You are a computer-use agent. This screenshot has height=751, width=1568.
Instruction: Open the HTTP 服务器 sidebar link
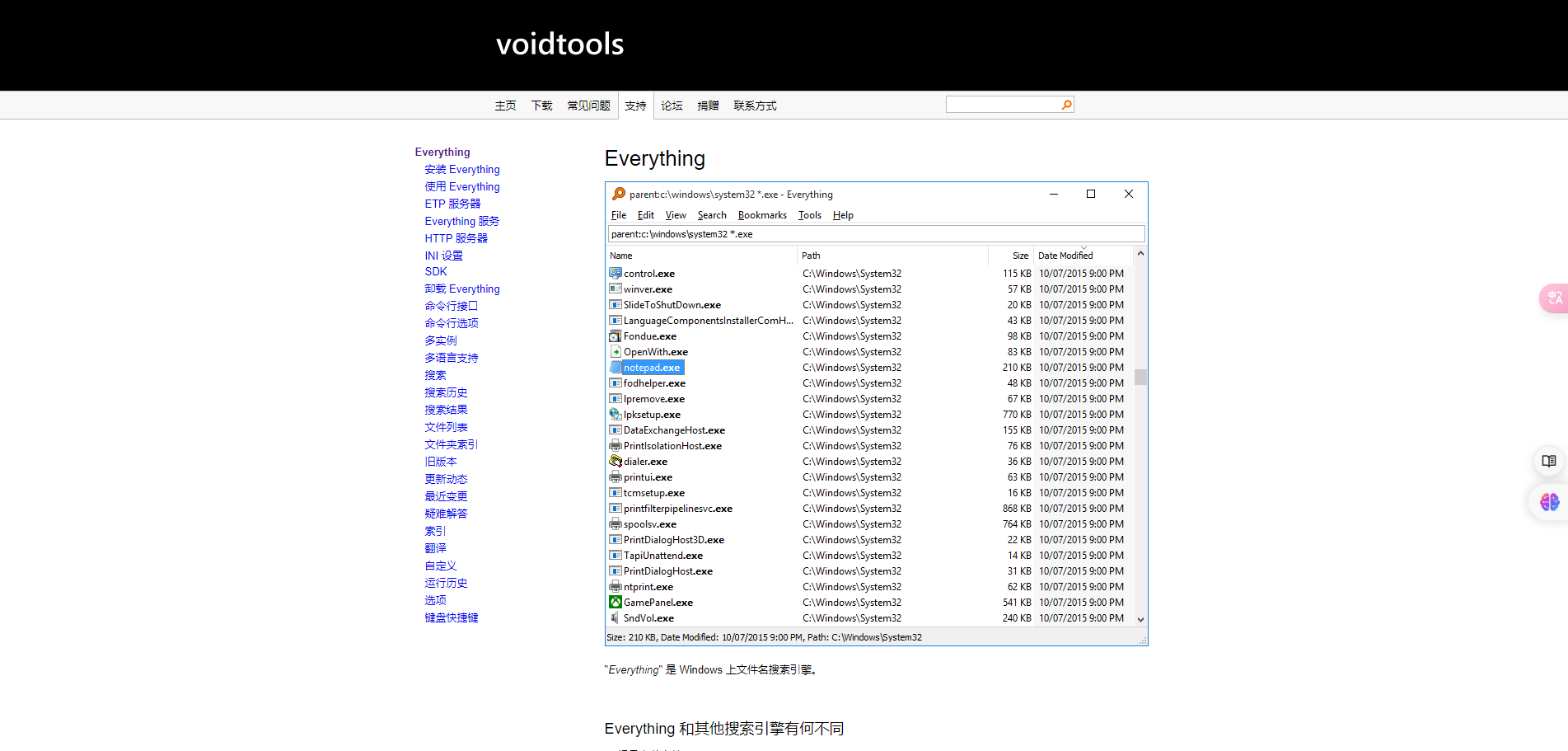456,238
